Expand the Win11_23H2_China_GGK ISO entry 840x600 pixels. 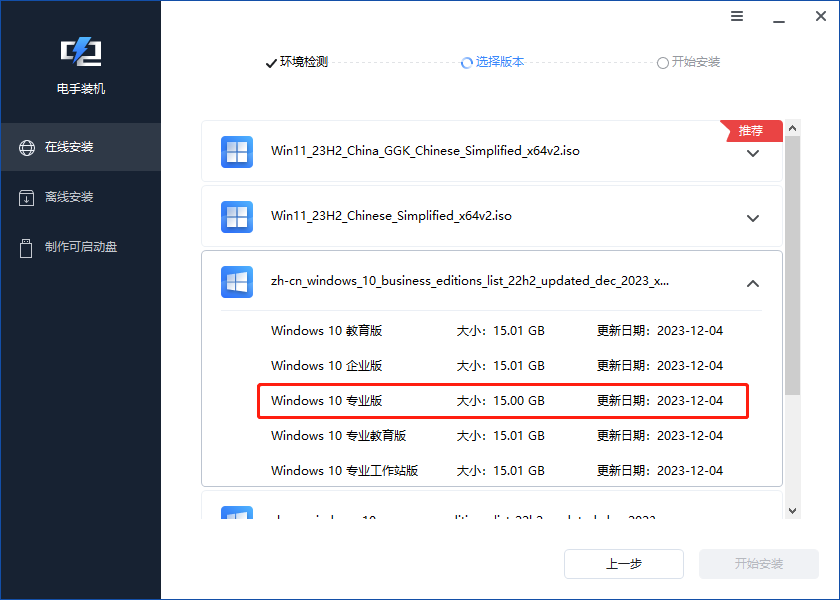pos(752,151)
